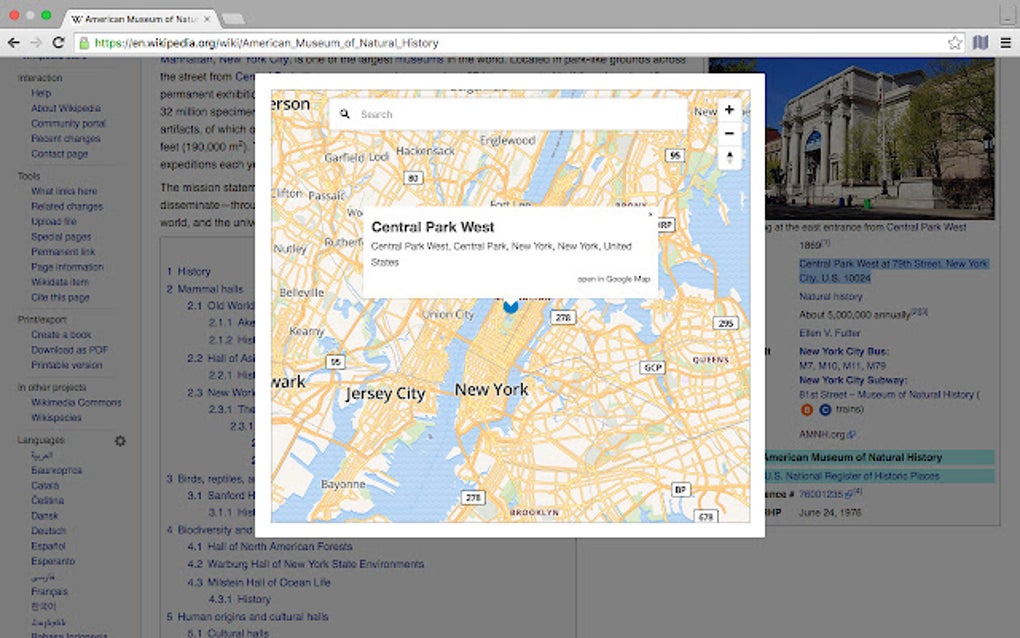Open What links here tool

click(64, 191)
